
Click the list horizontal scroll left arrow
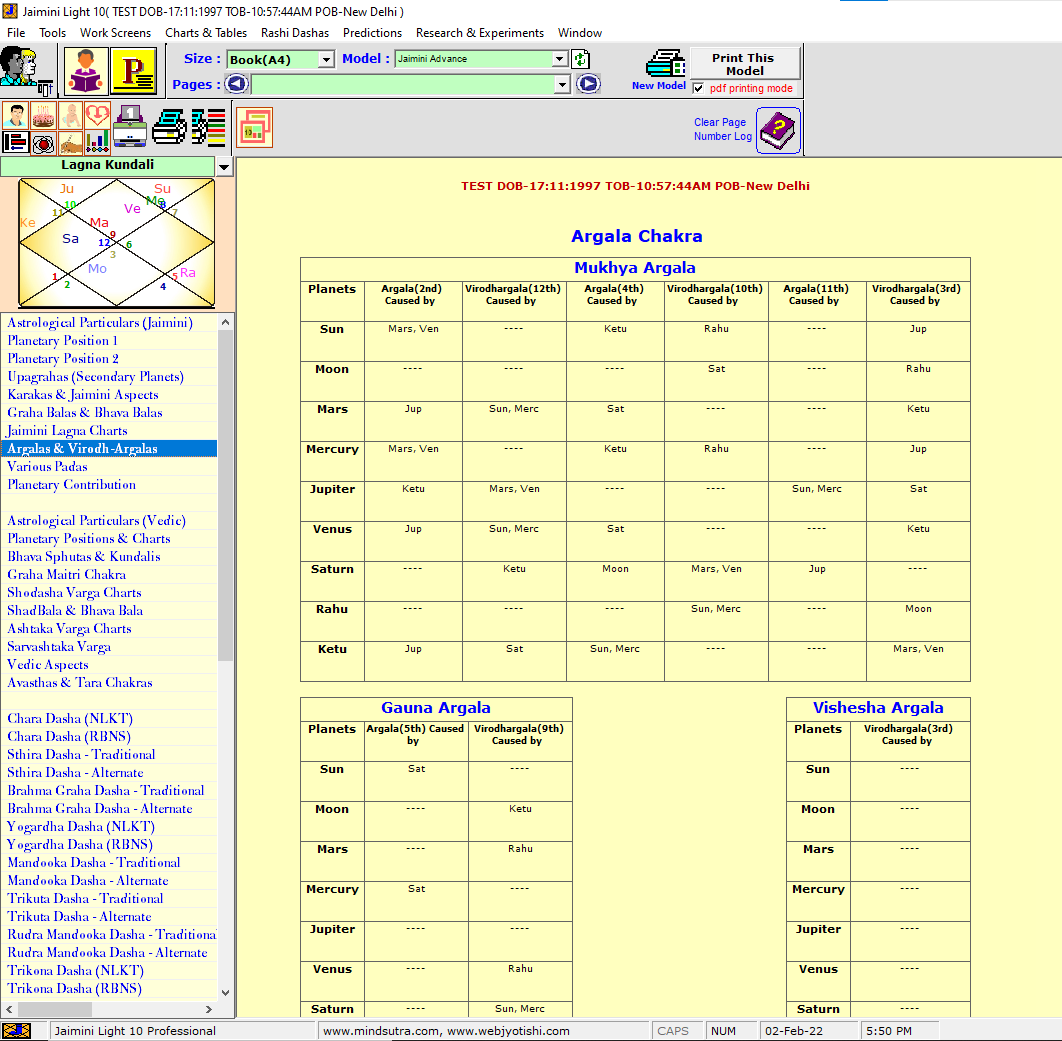(x=9, y=1009)
